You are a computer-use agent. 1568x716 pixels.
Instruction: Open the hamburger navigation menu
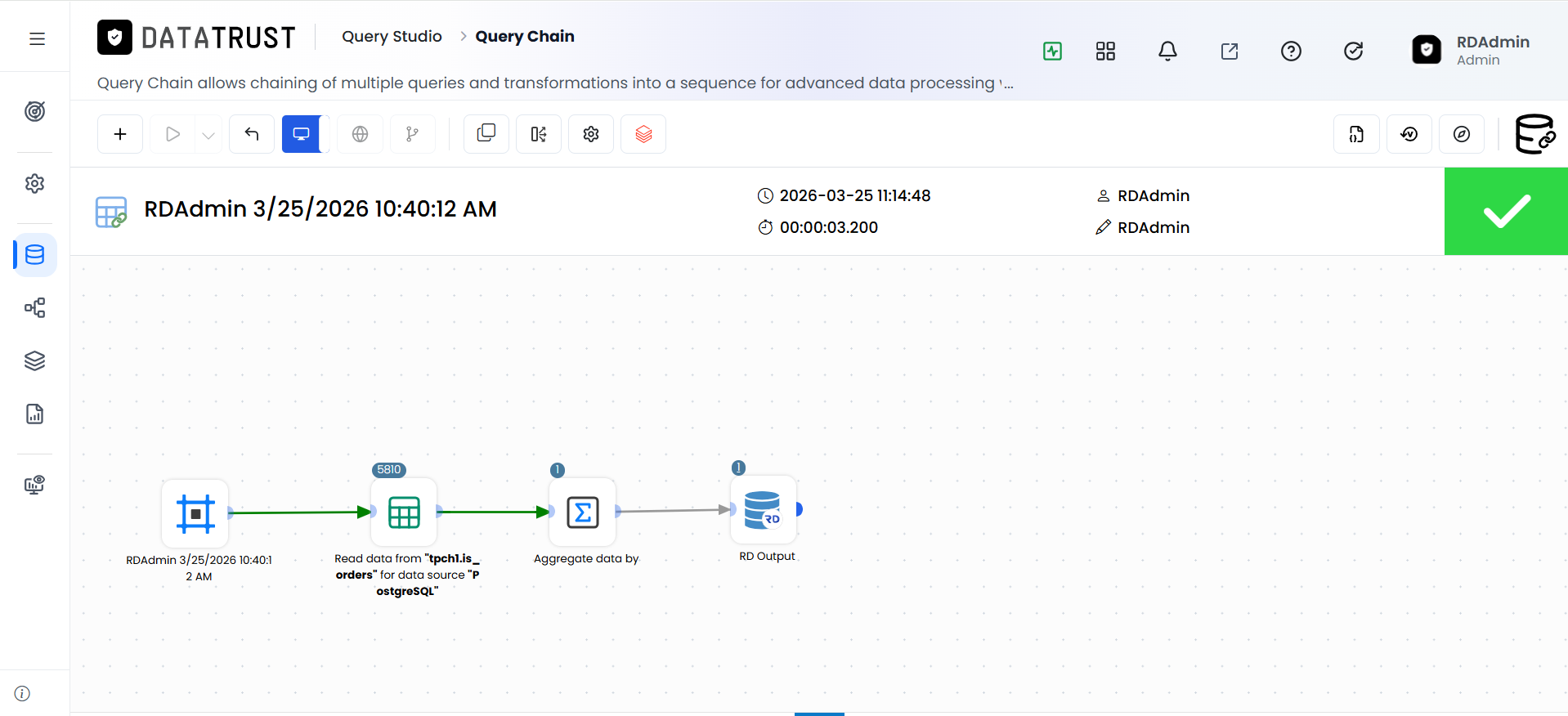tap(37, 38)
